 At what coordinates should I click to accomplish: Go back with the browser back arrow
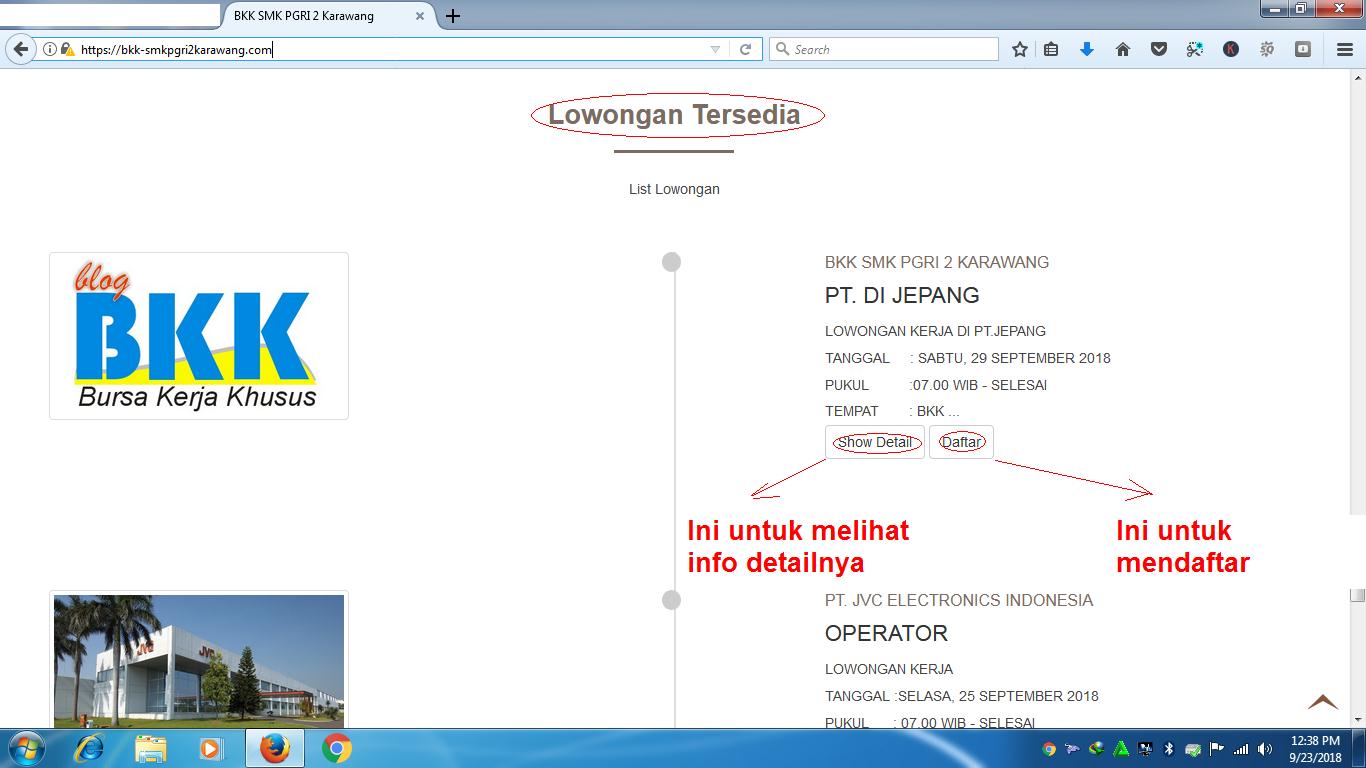point(20,49)
